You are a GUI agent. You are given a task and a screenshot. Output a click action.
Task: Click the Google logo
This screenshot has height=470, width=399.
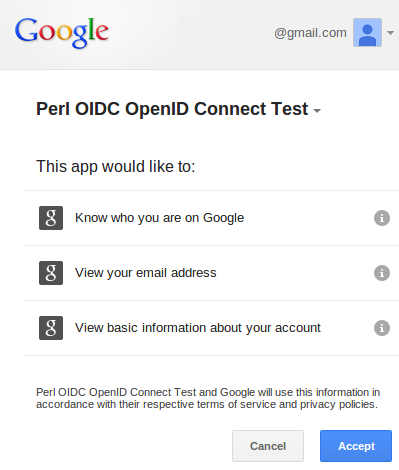click(62, 32)
